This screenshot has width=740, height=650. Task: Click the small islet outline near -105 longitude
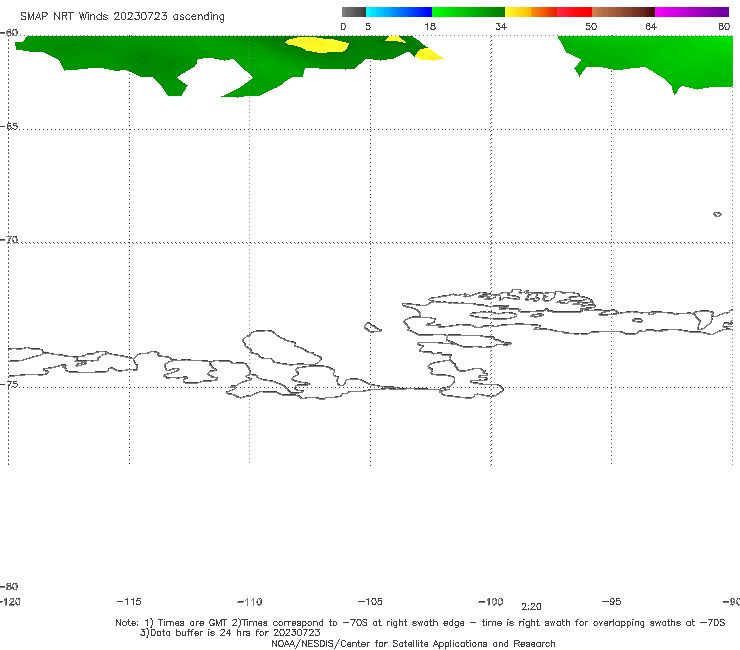372,327
